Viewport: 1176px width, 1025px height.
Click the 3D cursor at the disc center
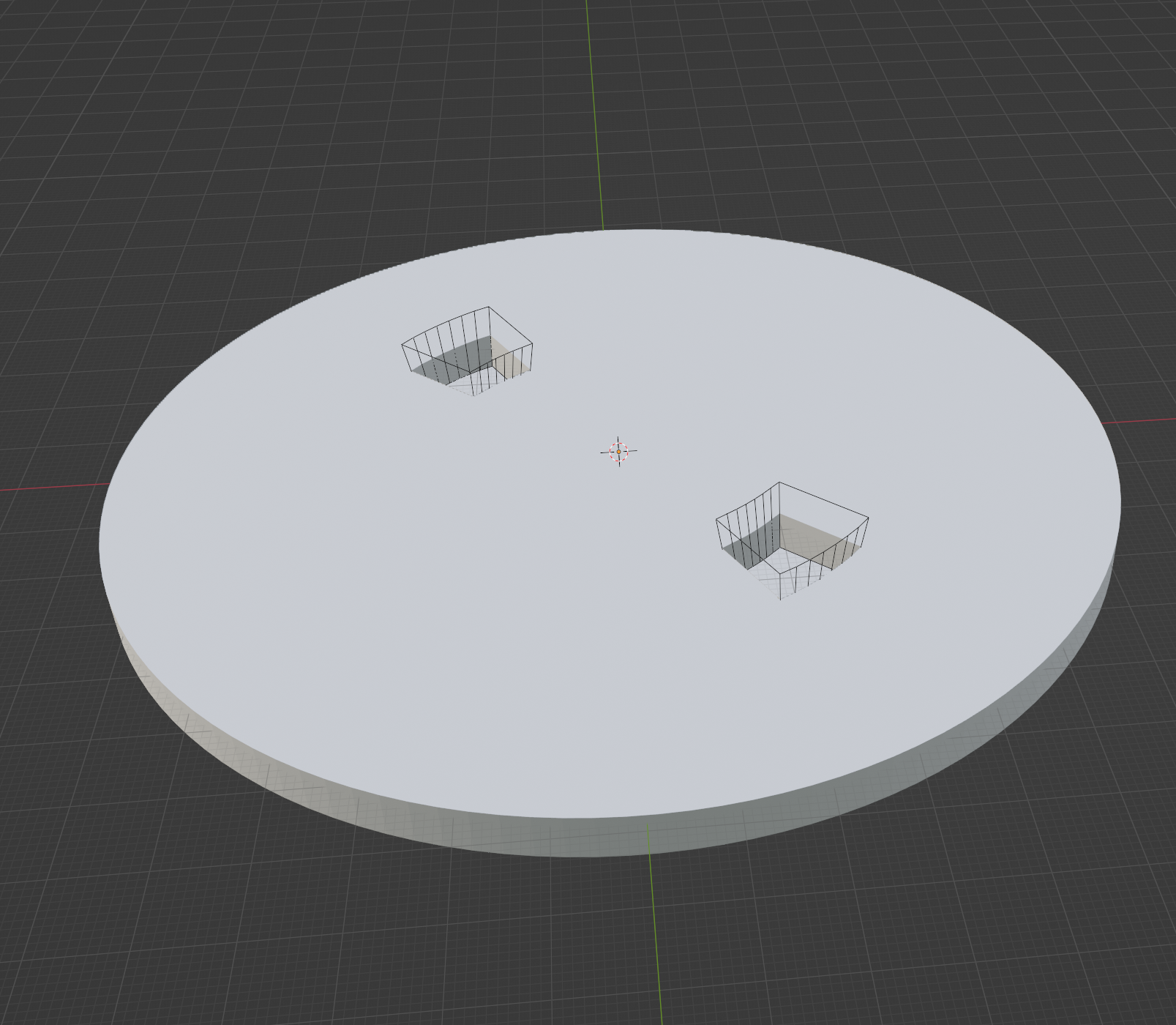point(618,452)
